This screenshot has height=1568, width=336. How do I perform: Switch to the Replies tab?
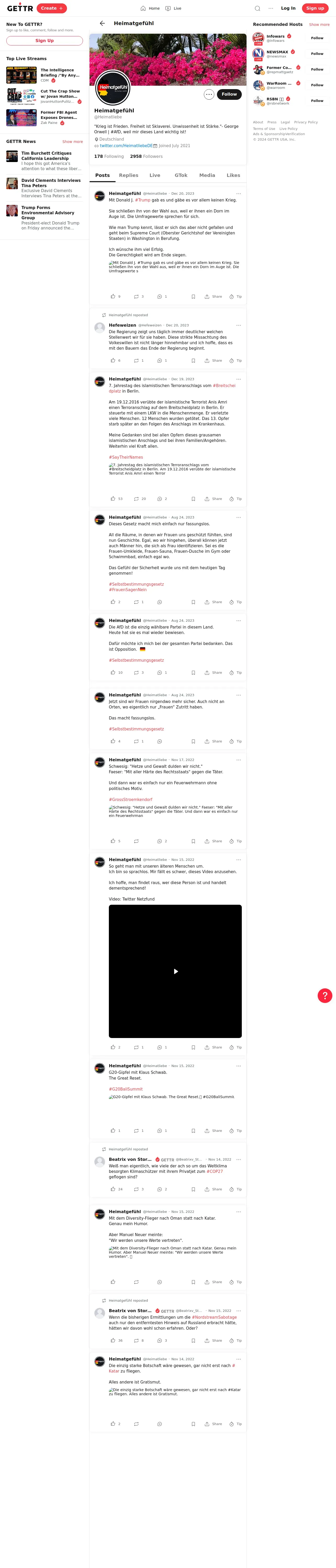tap(129, 175)
